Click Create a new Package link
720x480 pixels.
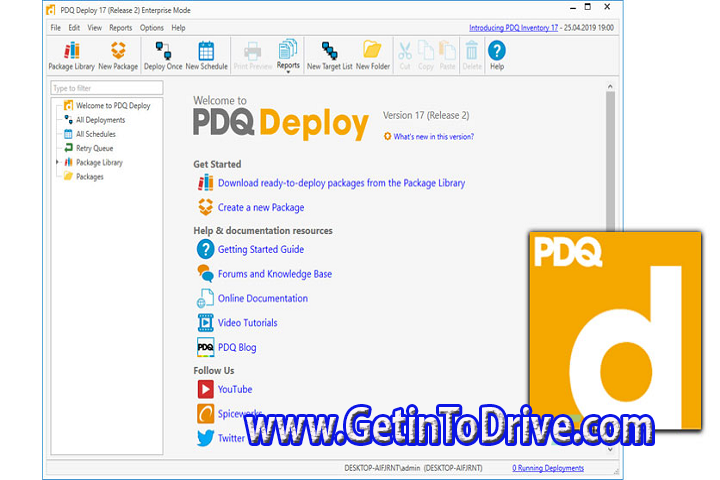[261, 207]
